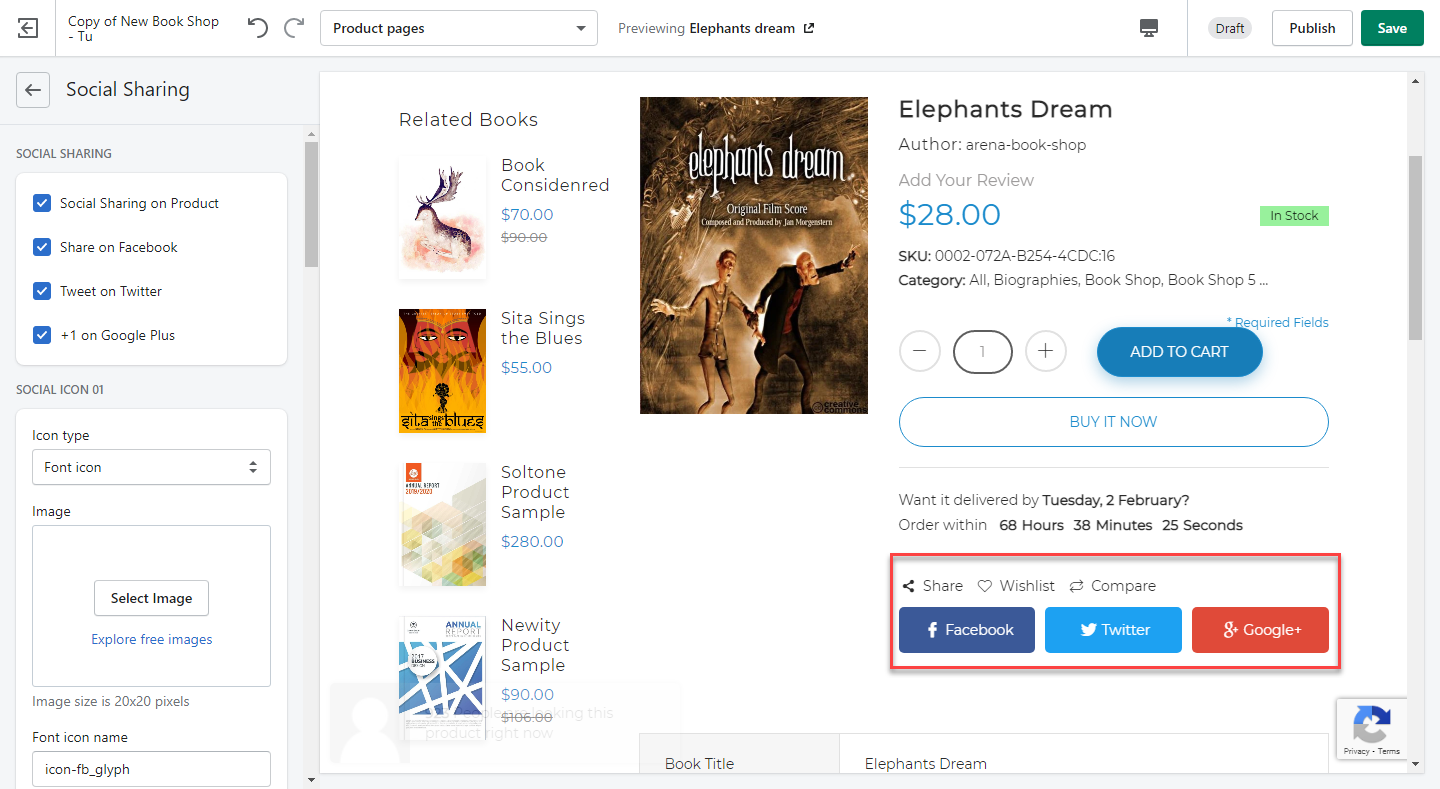Click Newity annual report cover thumbnail
Screen dimensions: 1440x789
pyautogui.click(x=442, y=677)
